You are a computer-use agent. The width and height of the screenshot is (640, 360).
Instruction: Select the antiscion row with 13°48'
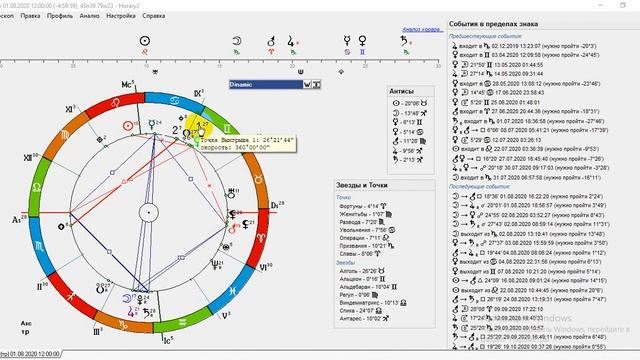pos(410,113)
